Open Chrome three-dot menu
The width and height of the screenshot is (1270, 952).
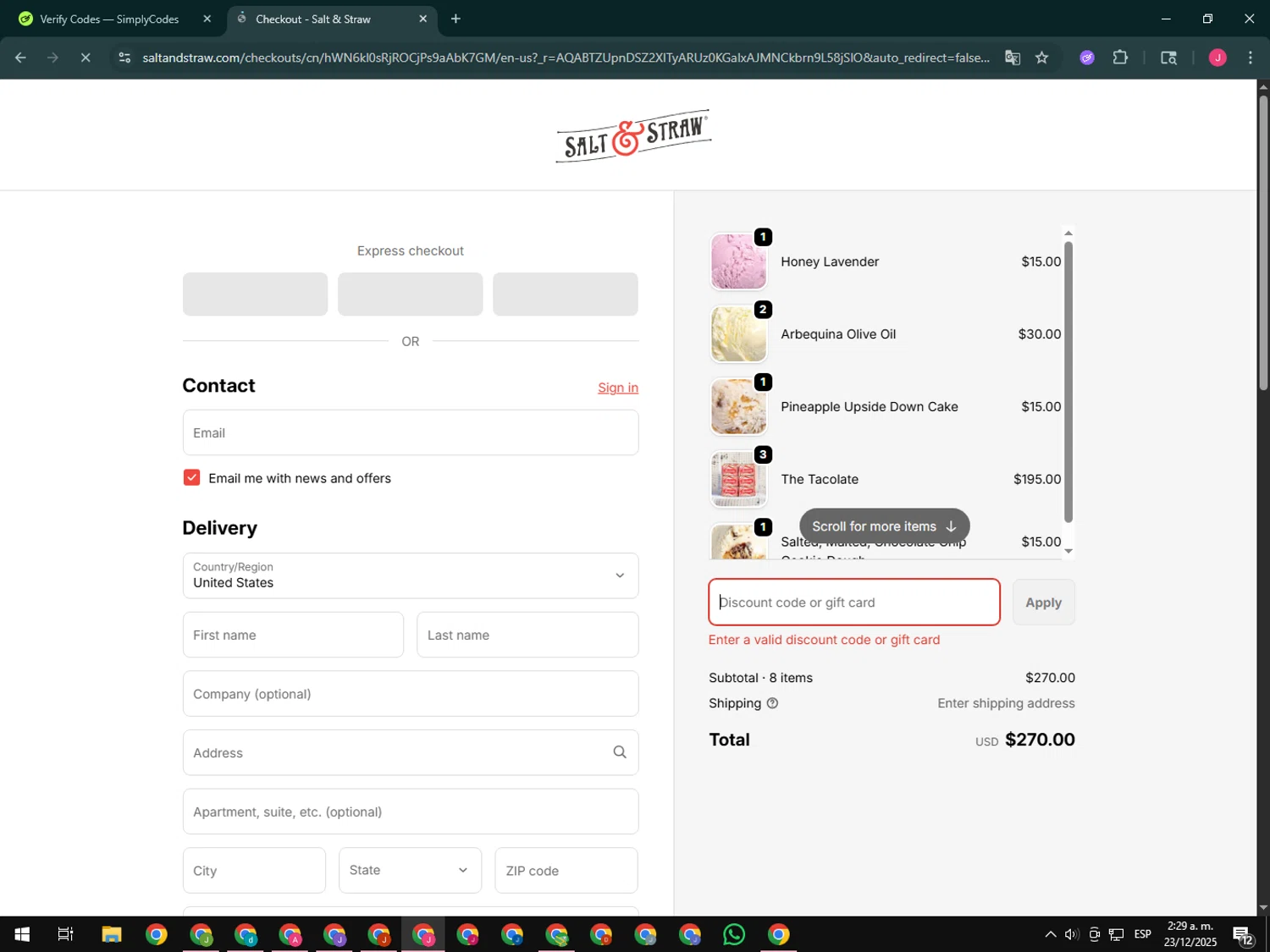tap(1251, 58)
